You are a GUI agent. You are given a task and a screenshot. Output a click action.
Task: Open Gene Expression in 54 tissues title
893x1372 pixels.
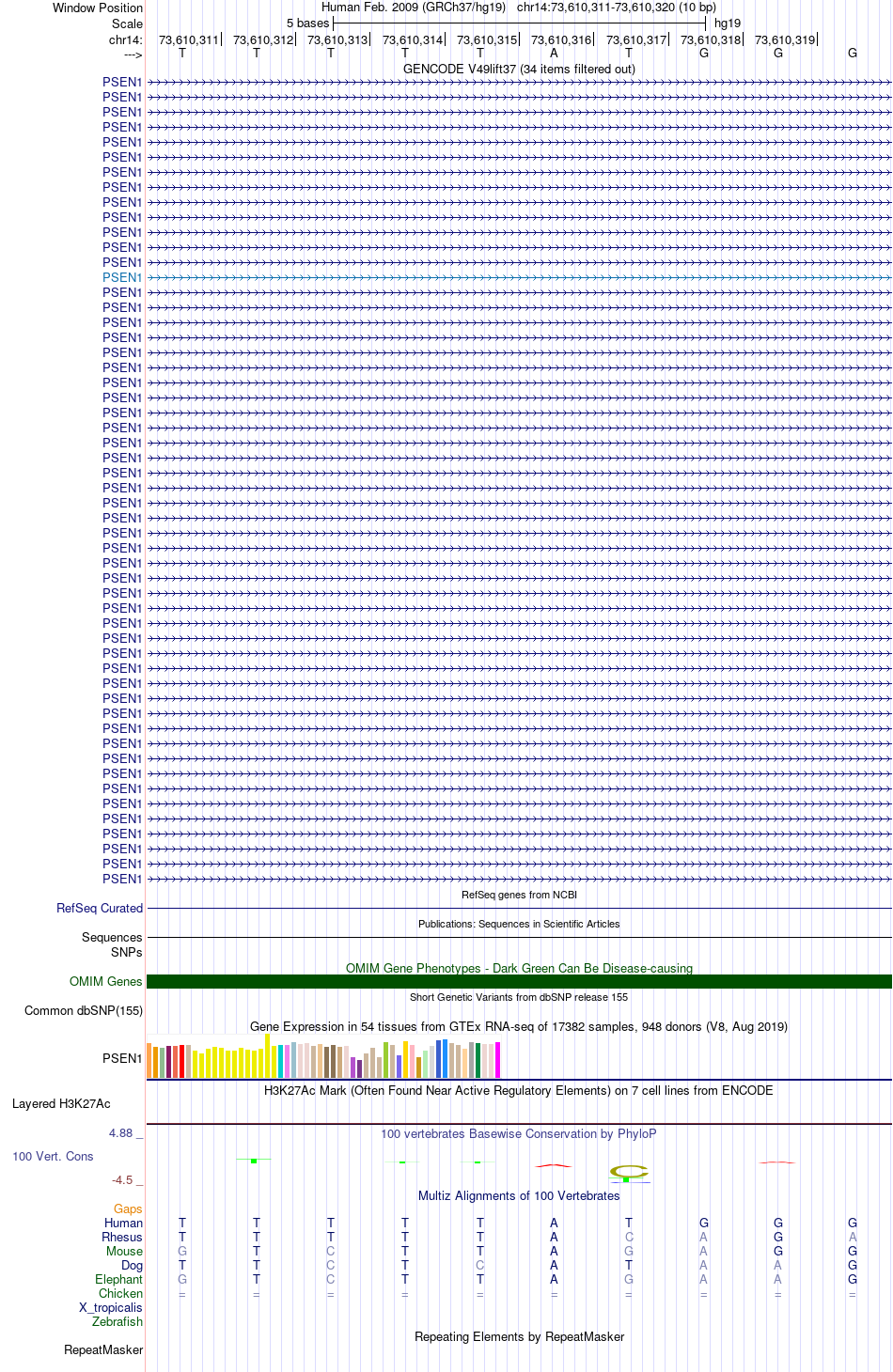pos(519,1026)
